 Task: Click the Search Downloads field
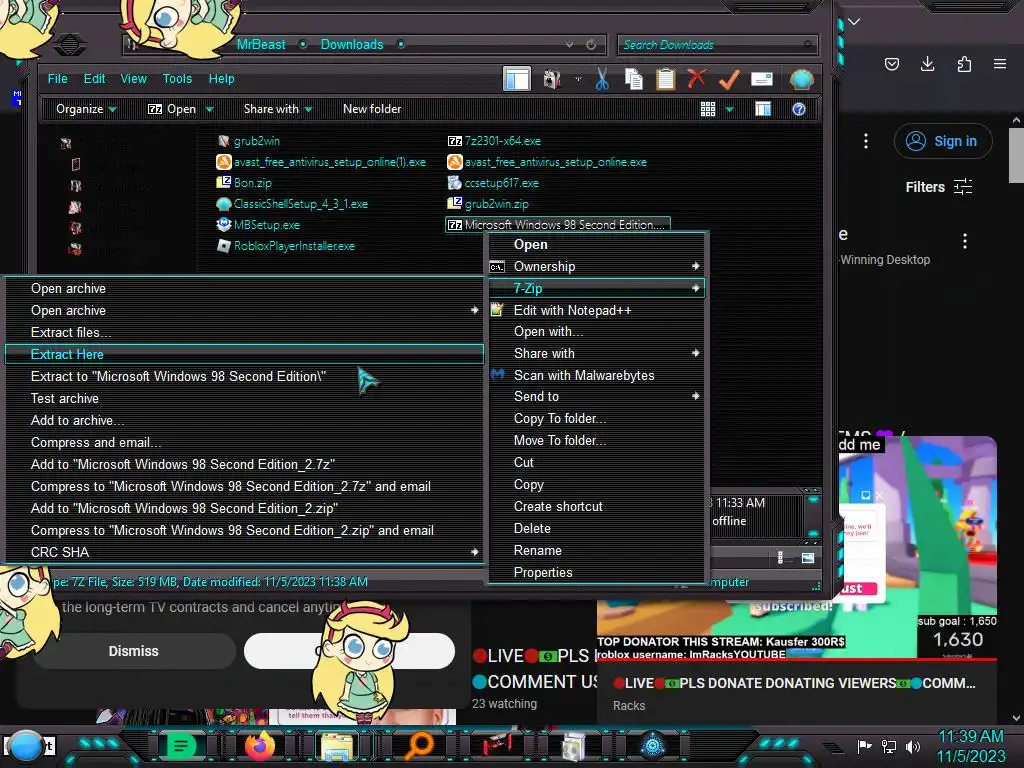(x=717, y=45)
